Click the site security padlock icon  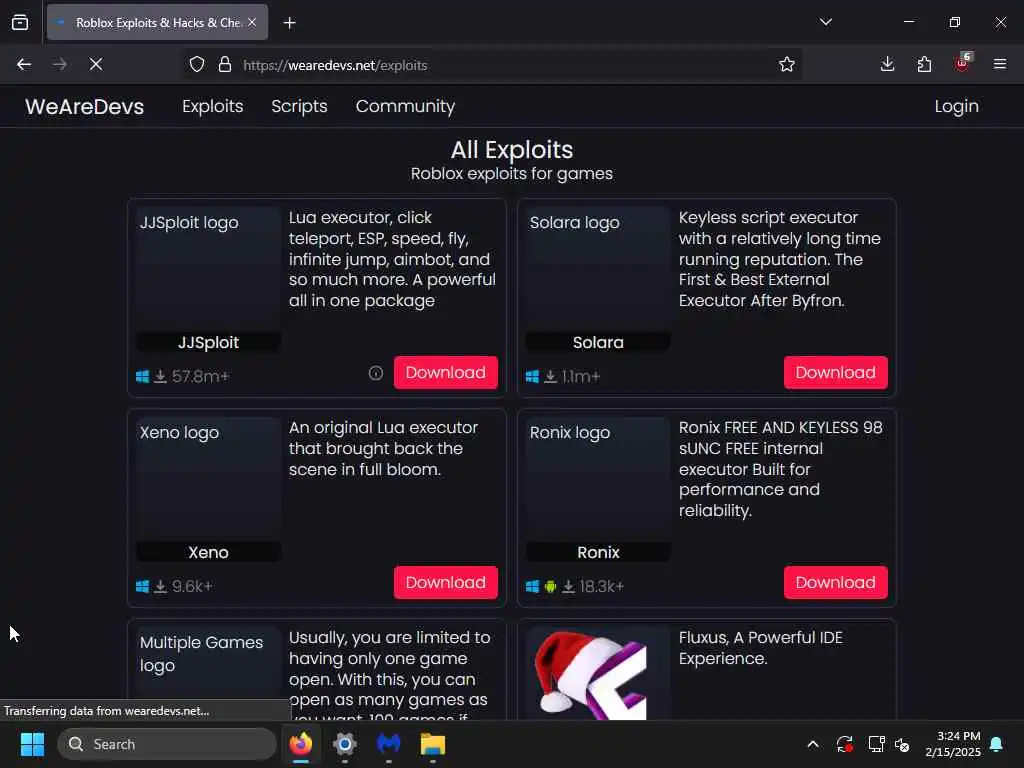(225, 65)
